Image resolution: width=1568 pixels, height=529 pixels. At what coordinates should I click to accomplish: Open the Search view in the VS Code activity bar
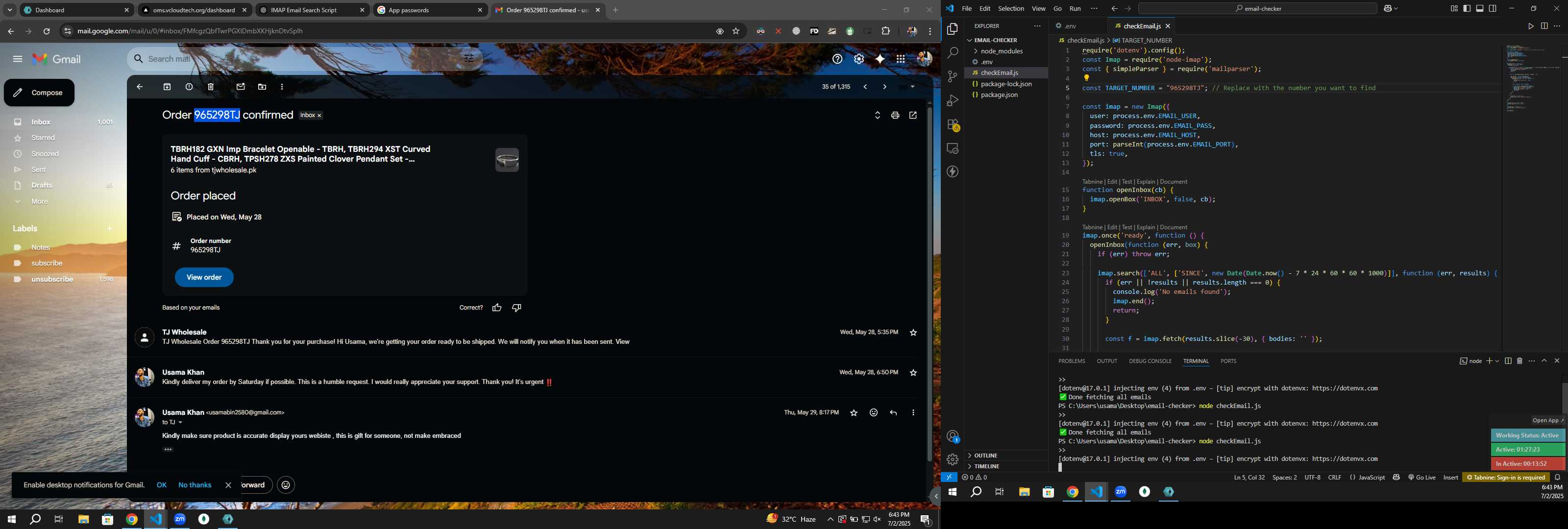(x=953, y=53)
